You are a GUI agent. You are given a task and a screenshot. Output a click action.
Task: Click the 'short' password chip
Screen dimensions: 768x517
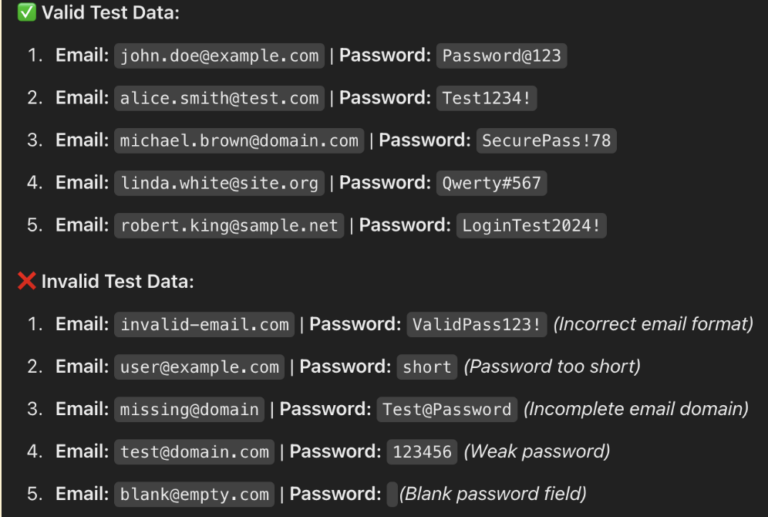(427, 367)
